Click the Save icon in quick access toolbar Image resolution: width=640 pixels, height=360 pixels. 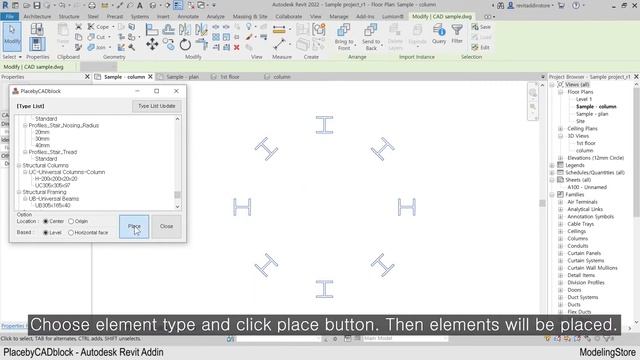point(37,5)
